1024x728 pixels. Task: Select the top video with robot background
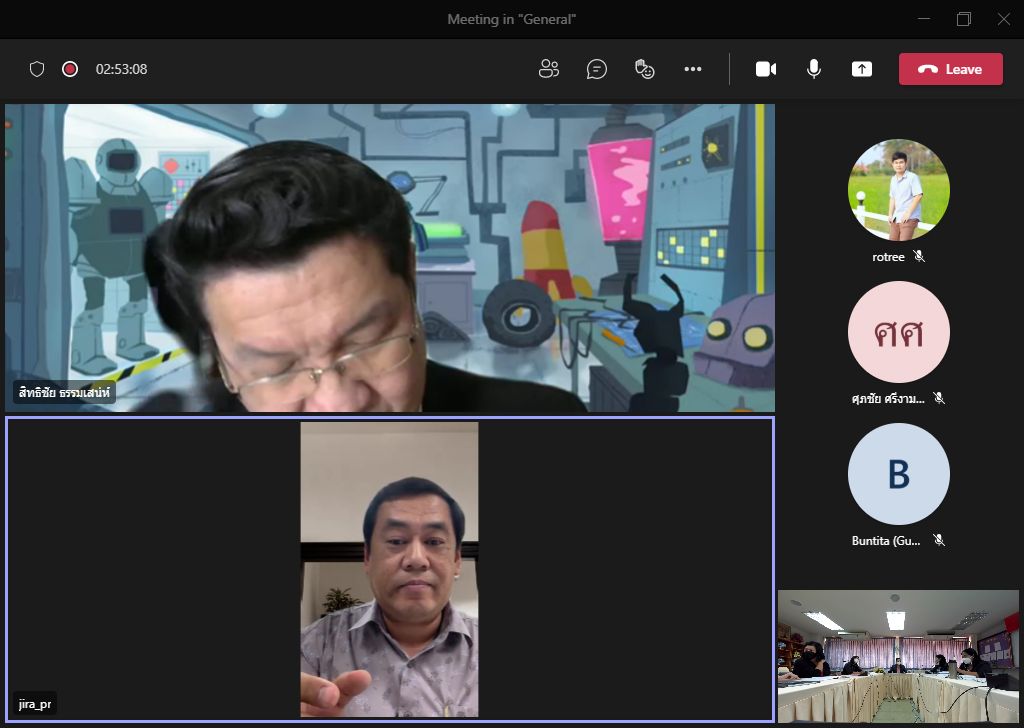tap(390, 258)
